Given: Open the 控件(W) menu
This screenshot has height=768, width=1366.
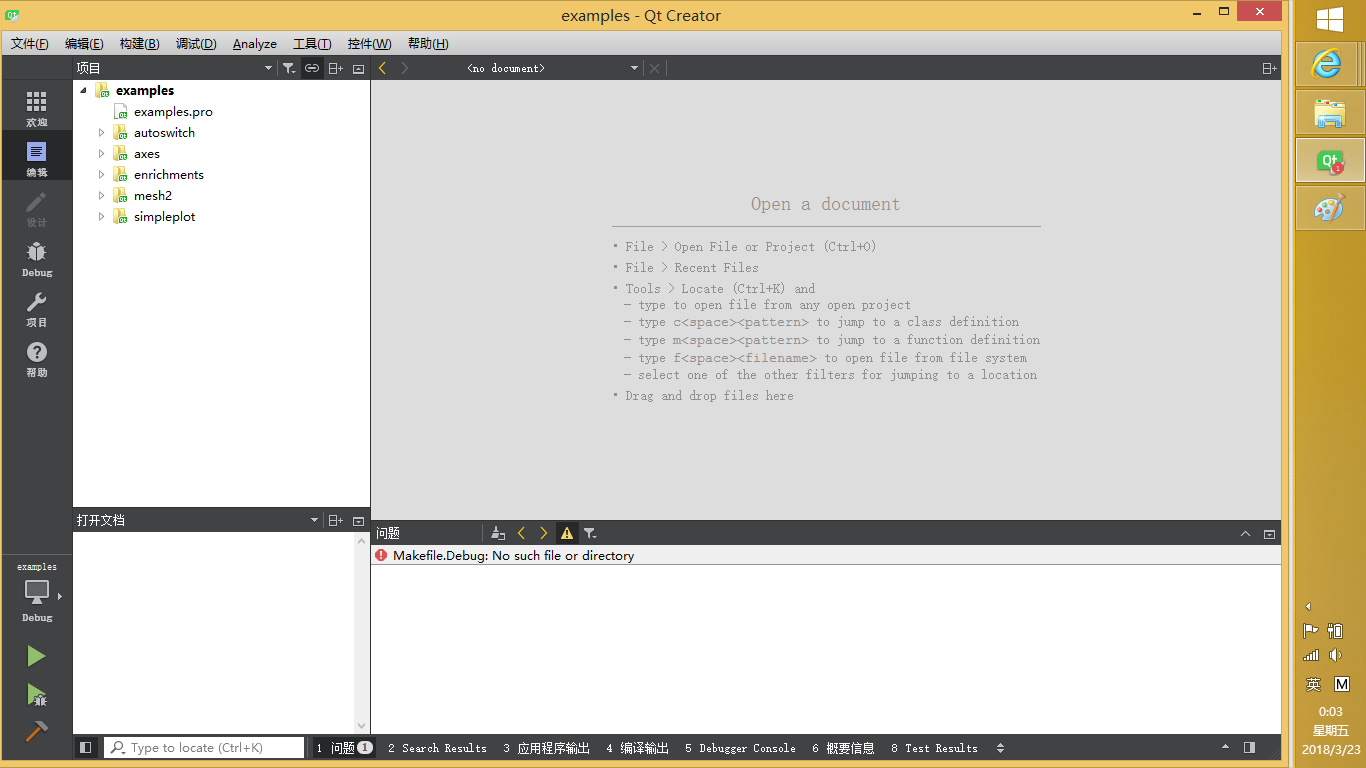Looking at the screenshot, I should coord(369,44).
